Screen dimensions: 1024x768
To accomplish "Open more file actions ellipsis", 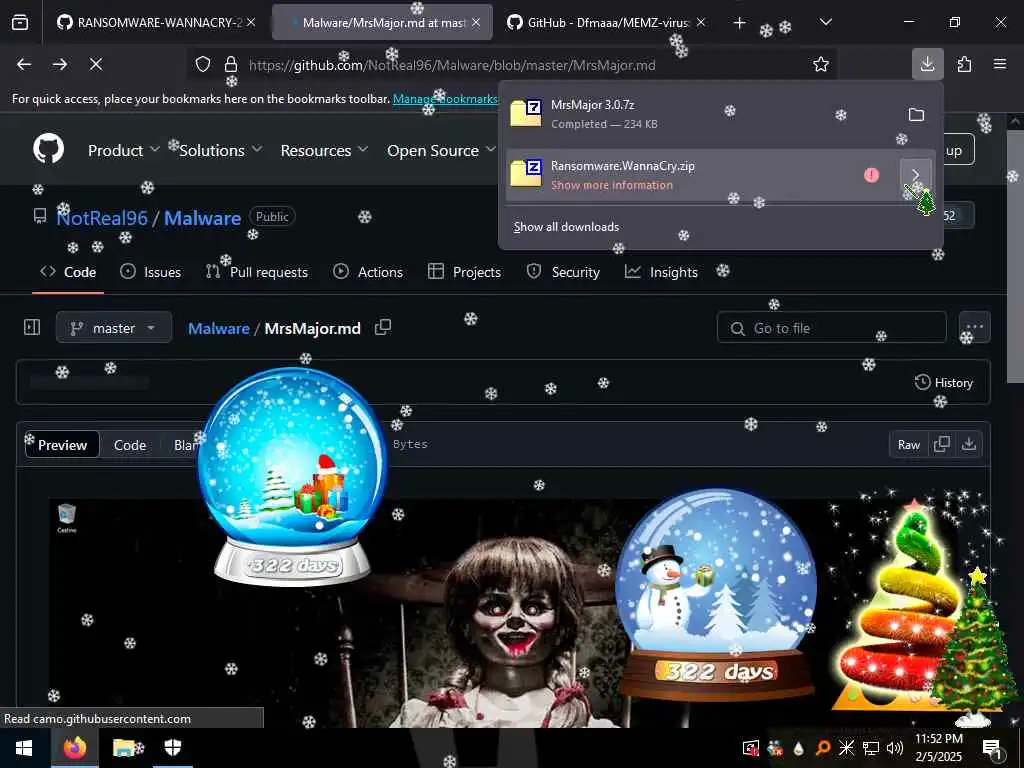I will pyautogui.click(x=974, y=327).
